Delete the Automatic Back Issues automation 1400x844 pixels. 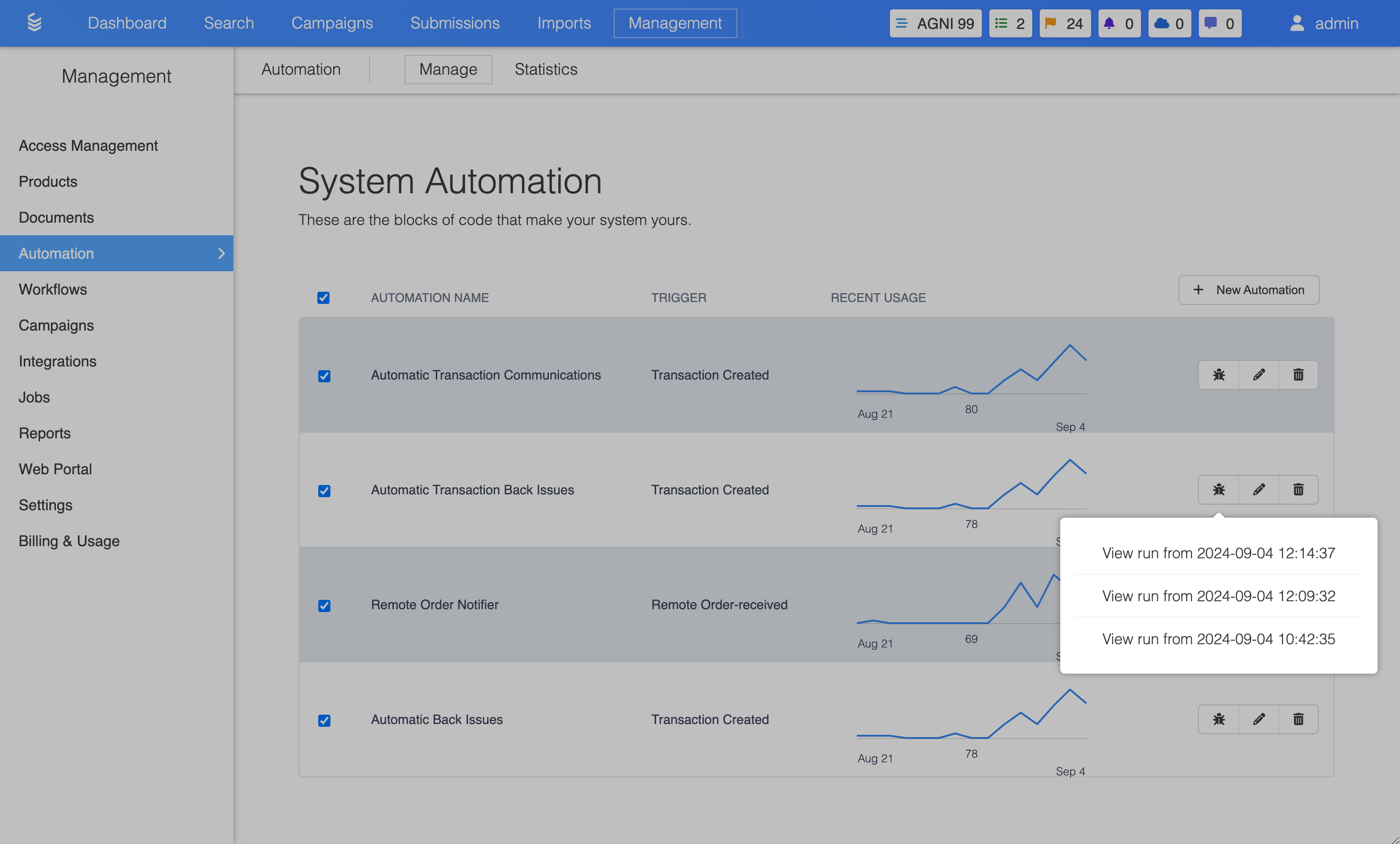click(1298, 719)
